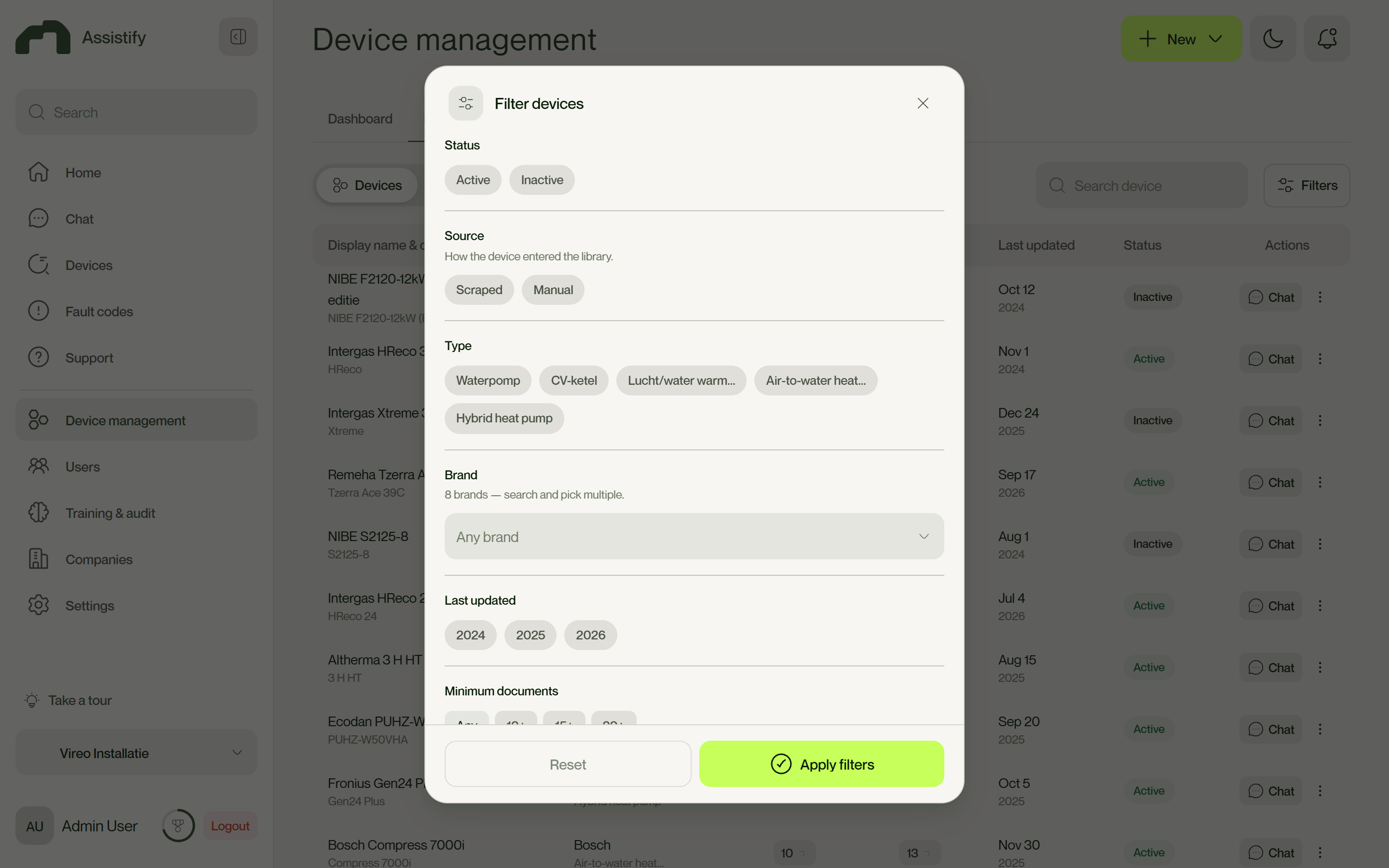Toggle Inactive status filter chip
Screen dimensions: 1389x868
541,180
